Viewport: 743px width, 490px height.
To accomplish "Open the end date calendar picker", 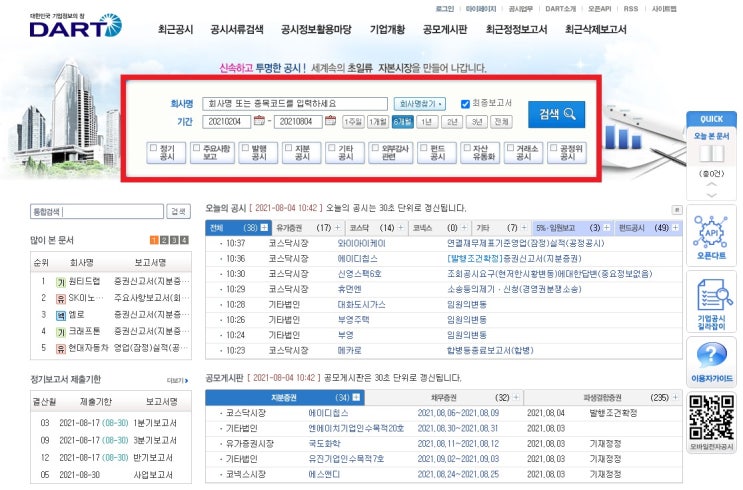I will coord(330,121).
